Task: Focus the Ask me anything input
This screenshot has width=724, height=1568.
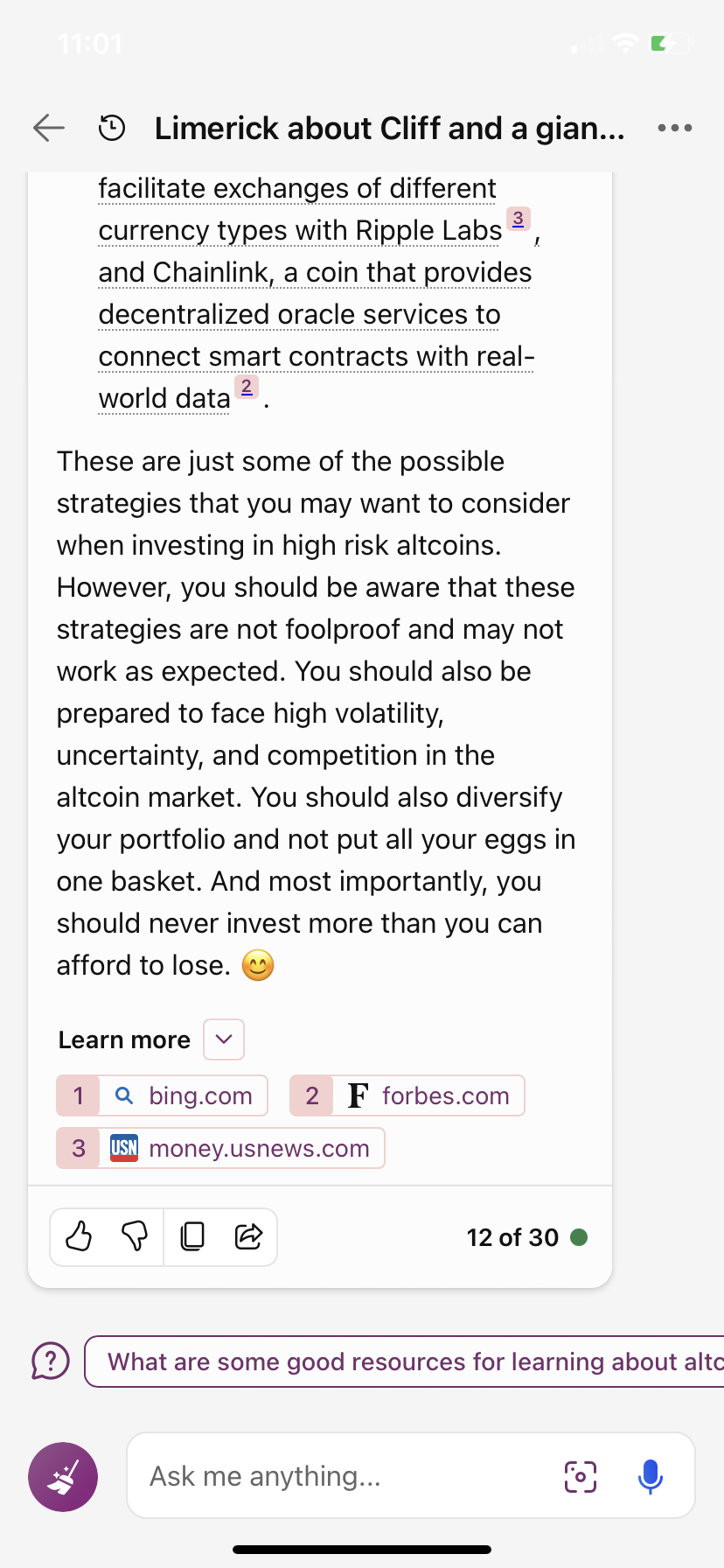Action: [350, 1476]
